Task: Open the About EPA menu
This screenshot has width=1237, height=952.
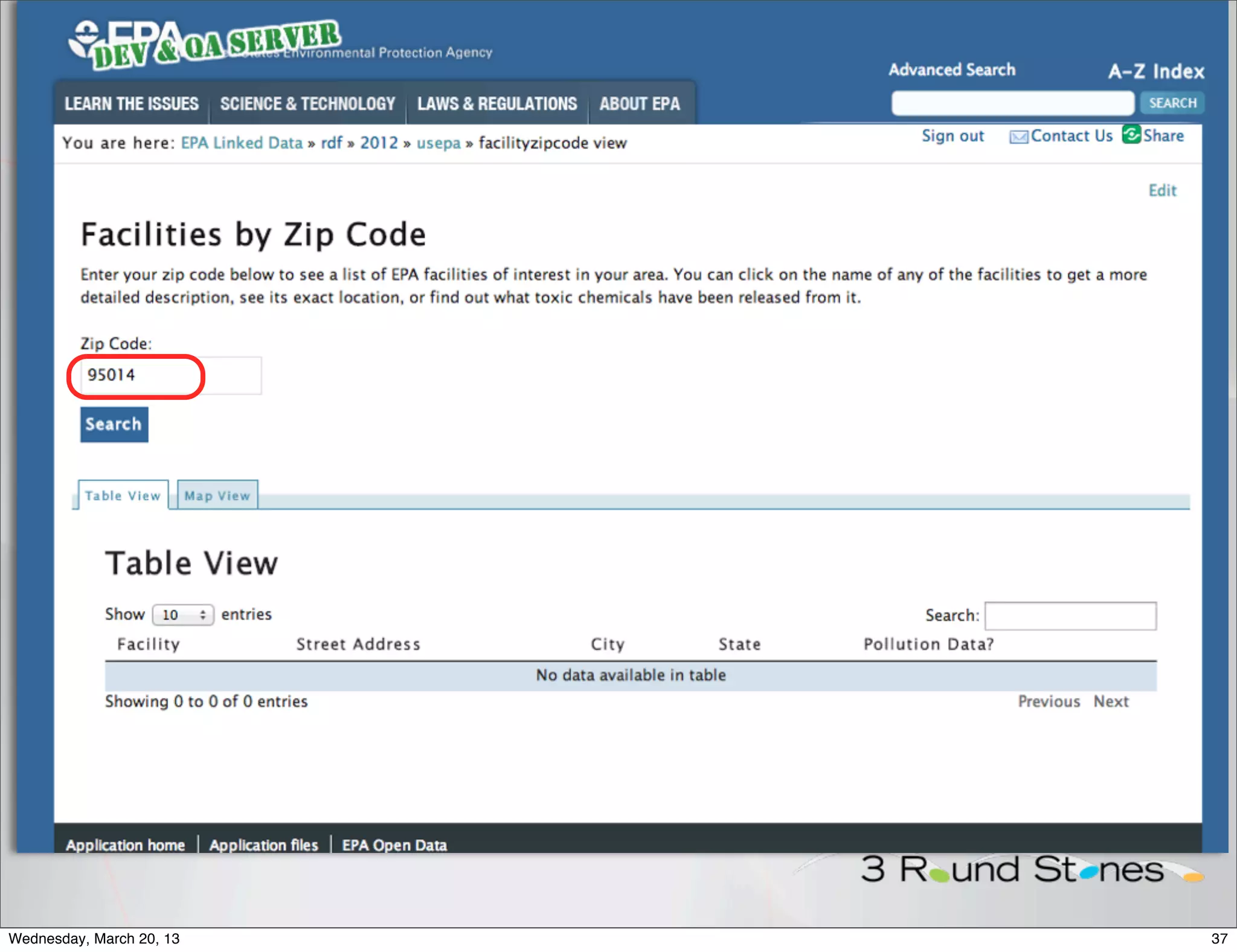Action: [639, 104]
